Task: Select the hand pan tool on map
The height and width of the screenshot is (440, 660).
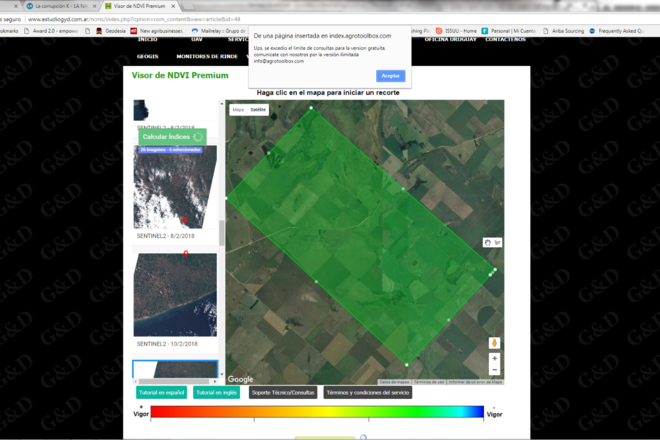Action: (487, 242)
